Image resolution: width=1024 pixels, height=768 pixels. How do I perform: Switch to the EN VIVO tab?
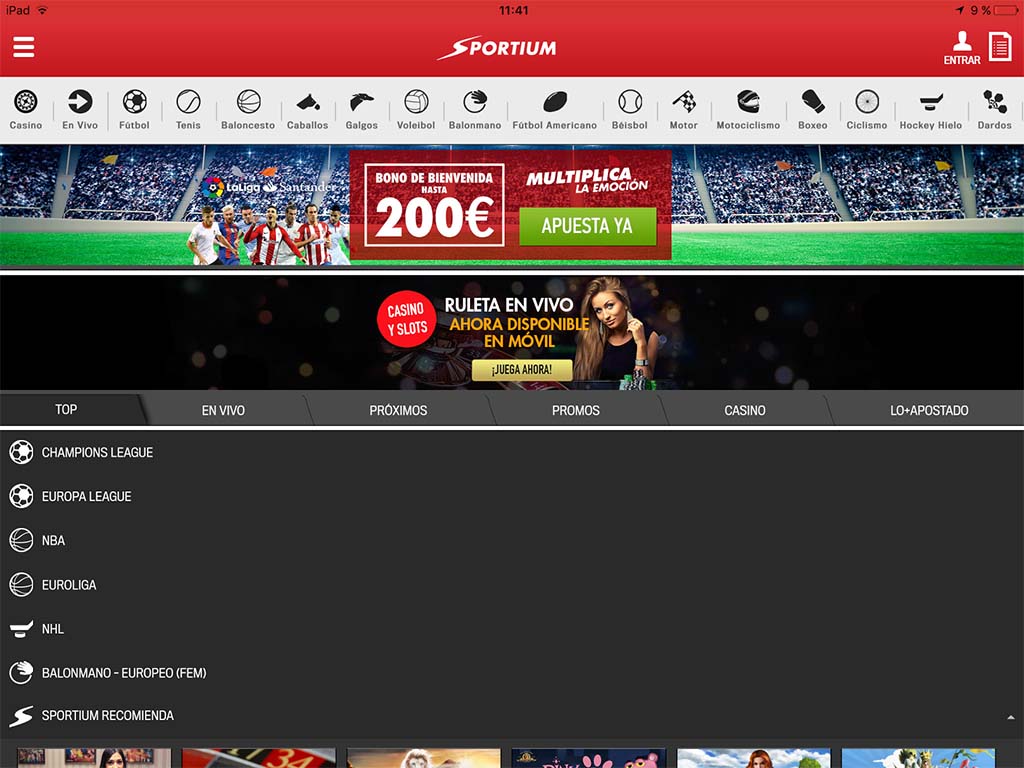click(223, 410)
